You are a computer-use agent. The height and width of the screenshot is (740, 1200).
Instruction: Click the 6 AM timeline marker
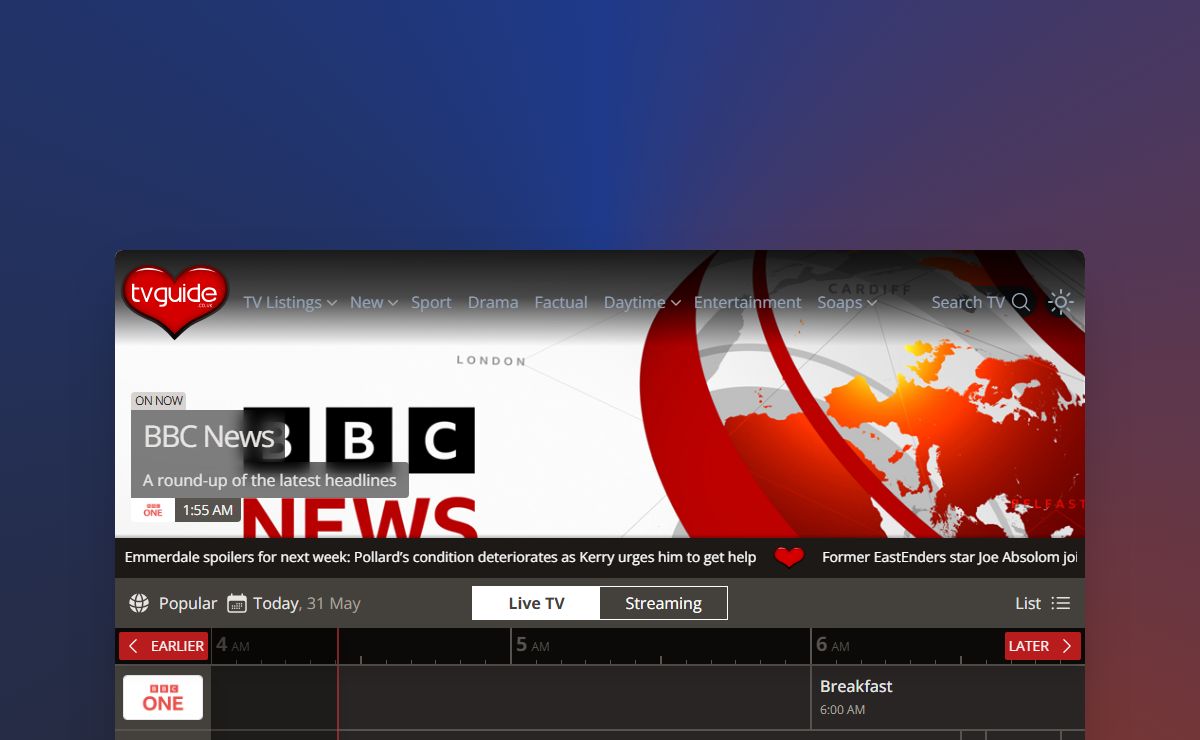(833, 645)
